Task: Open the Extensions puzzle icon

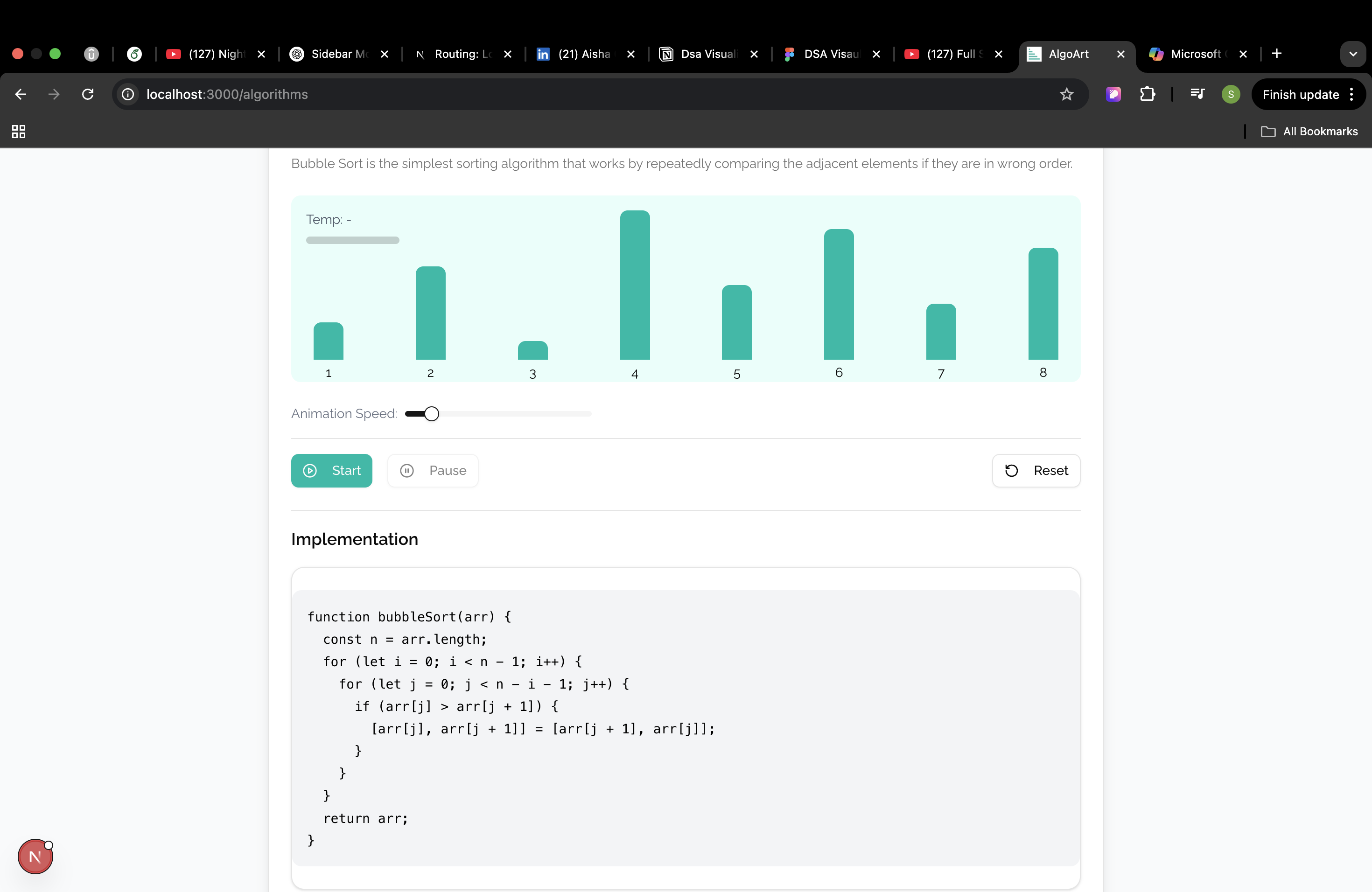Action: click(1147, 95)
